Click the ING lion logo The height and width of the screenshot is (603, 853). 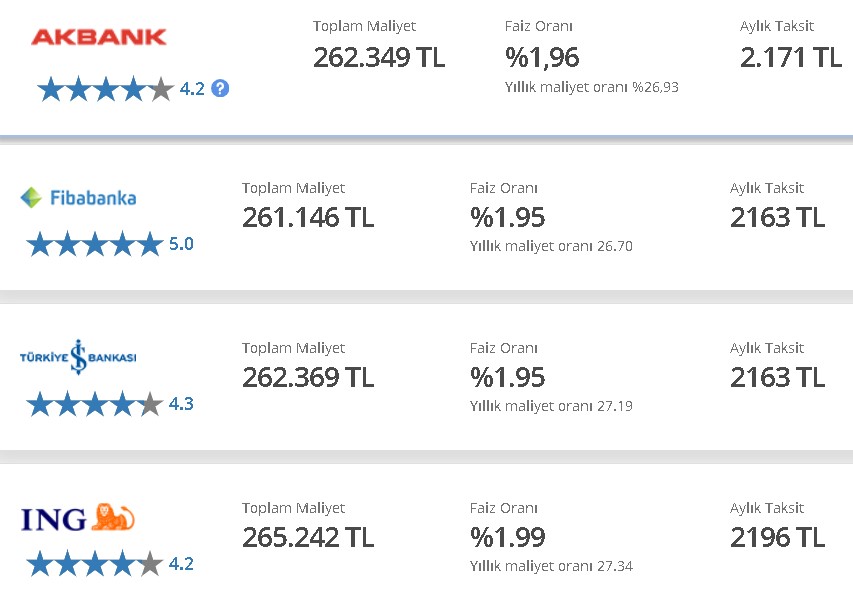coord(78,518)
